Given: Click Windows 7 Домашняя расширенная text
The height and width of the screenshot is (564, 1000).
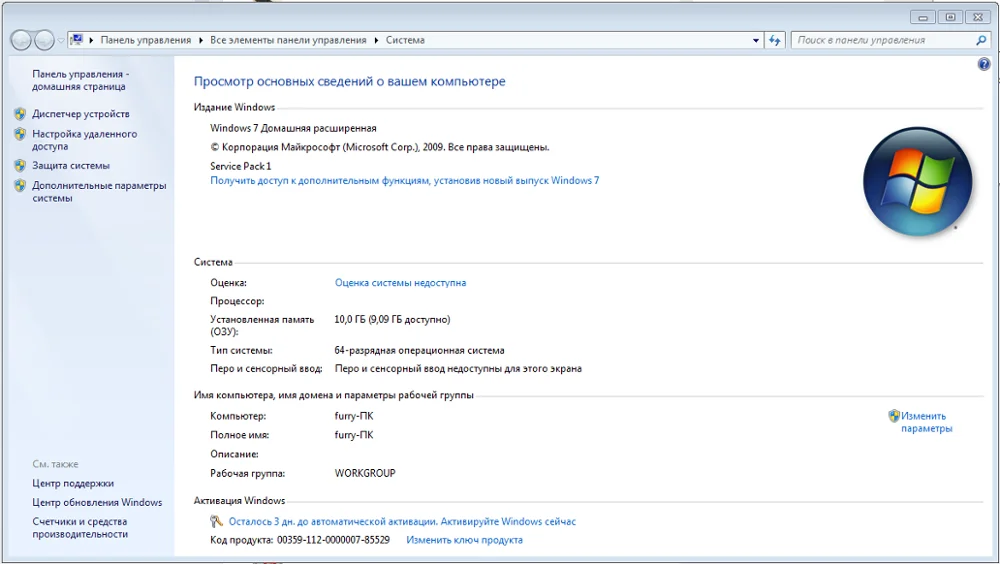Looking at the screenshot, I should [293, 128].
